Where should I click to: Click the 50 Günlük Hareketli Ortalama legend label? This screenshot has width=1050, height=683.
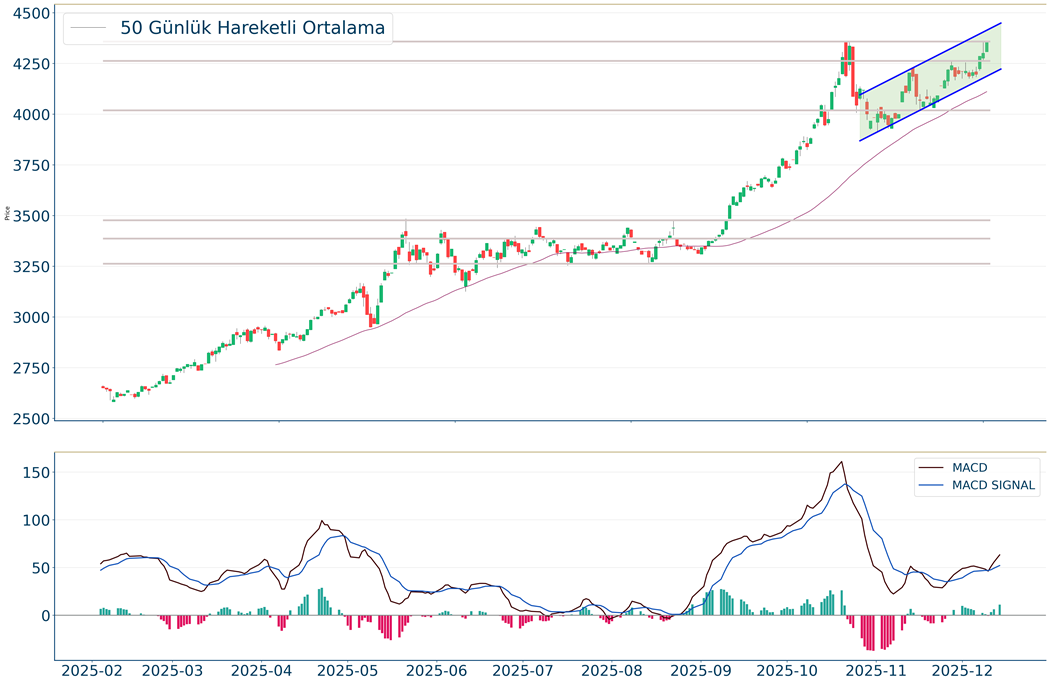[252, 29]
